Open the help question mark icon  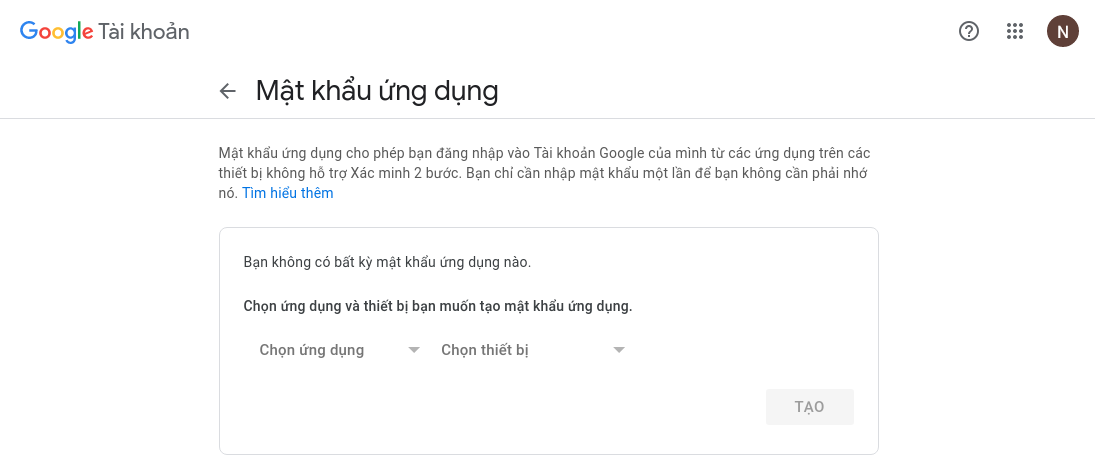point(968,31)
